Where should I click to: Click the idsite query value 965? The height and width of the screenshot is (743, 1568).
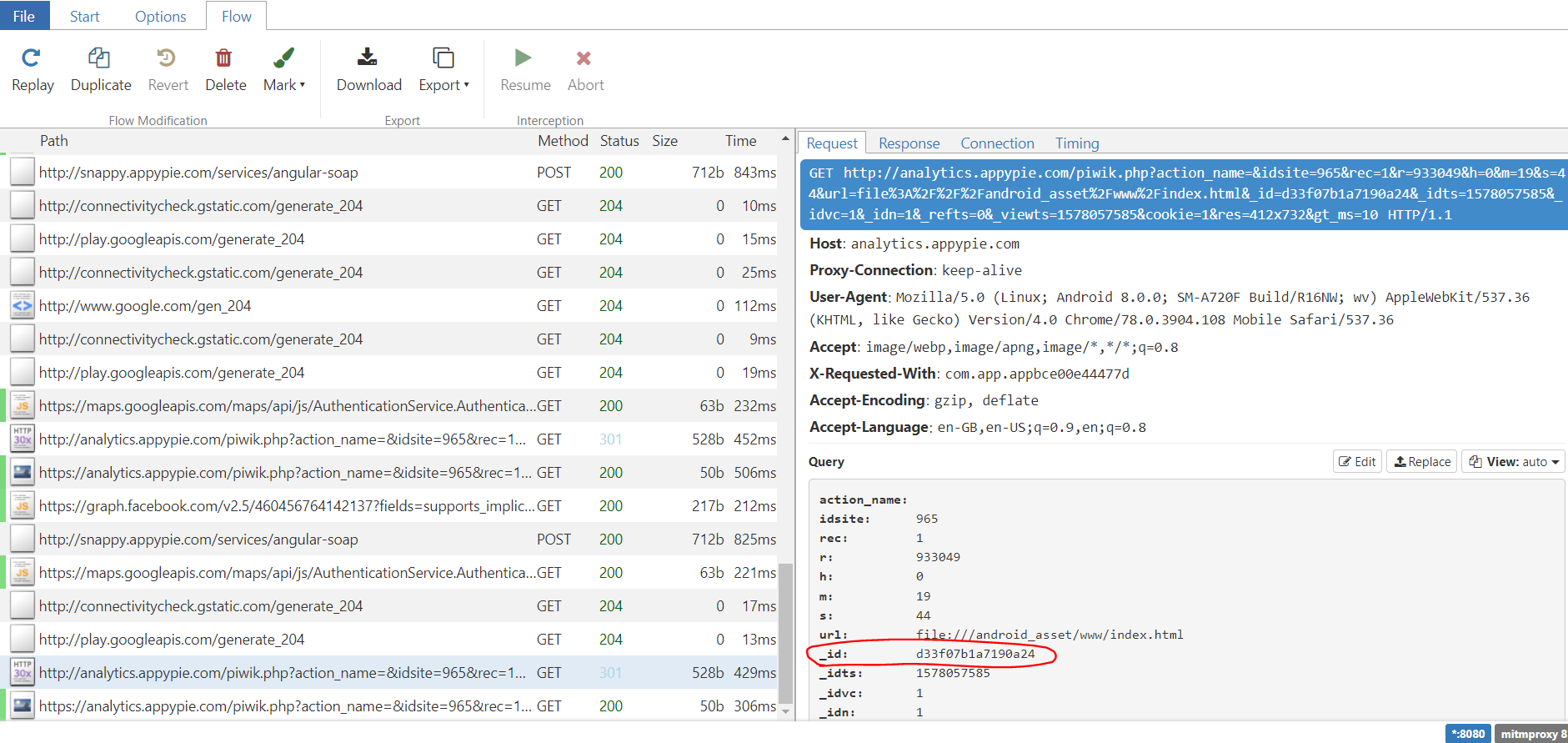pos(927,519)
